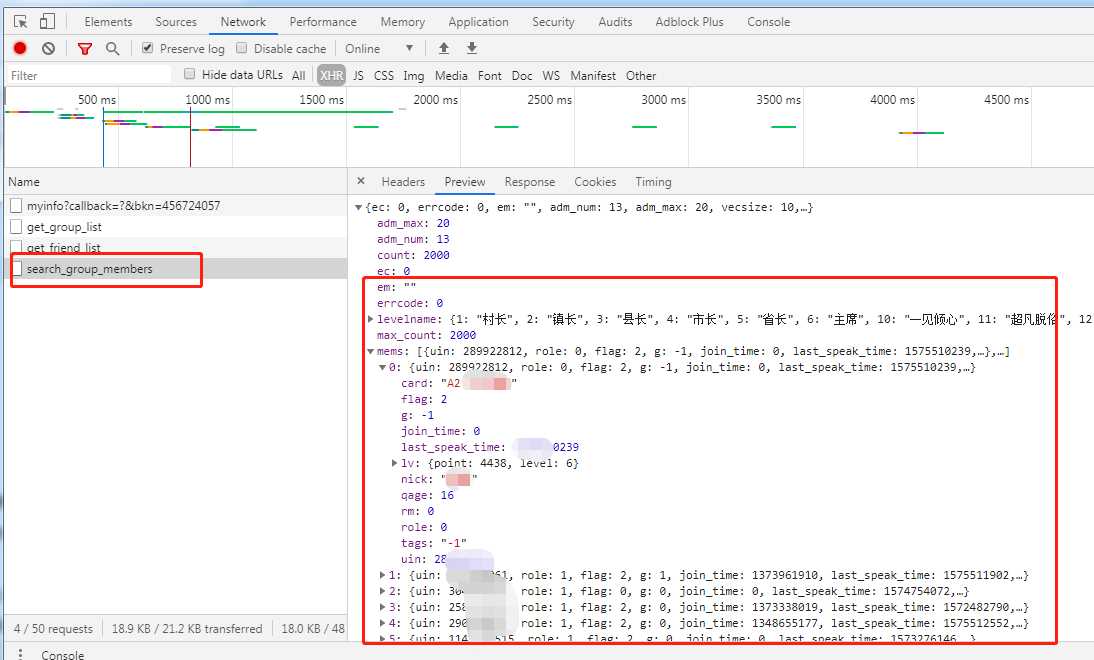Viewport: 1094px width, 660px height.
Task: Filter requests by Other type
Action: coord(640,75)
